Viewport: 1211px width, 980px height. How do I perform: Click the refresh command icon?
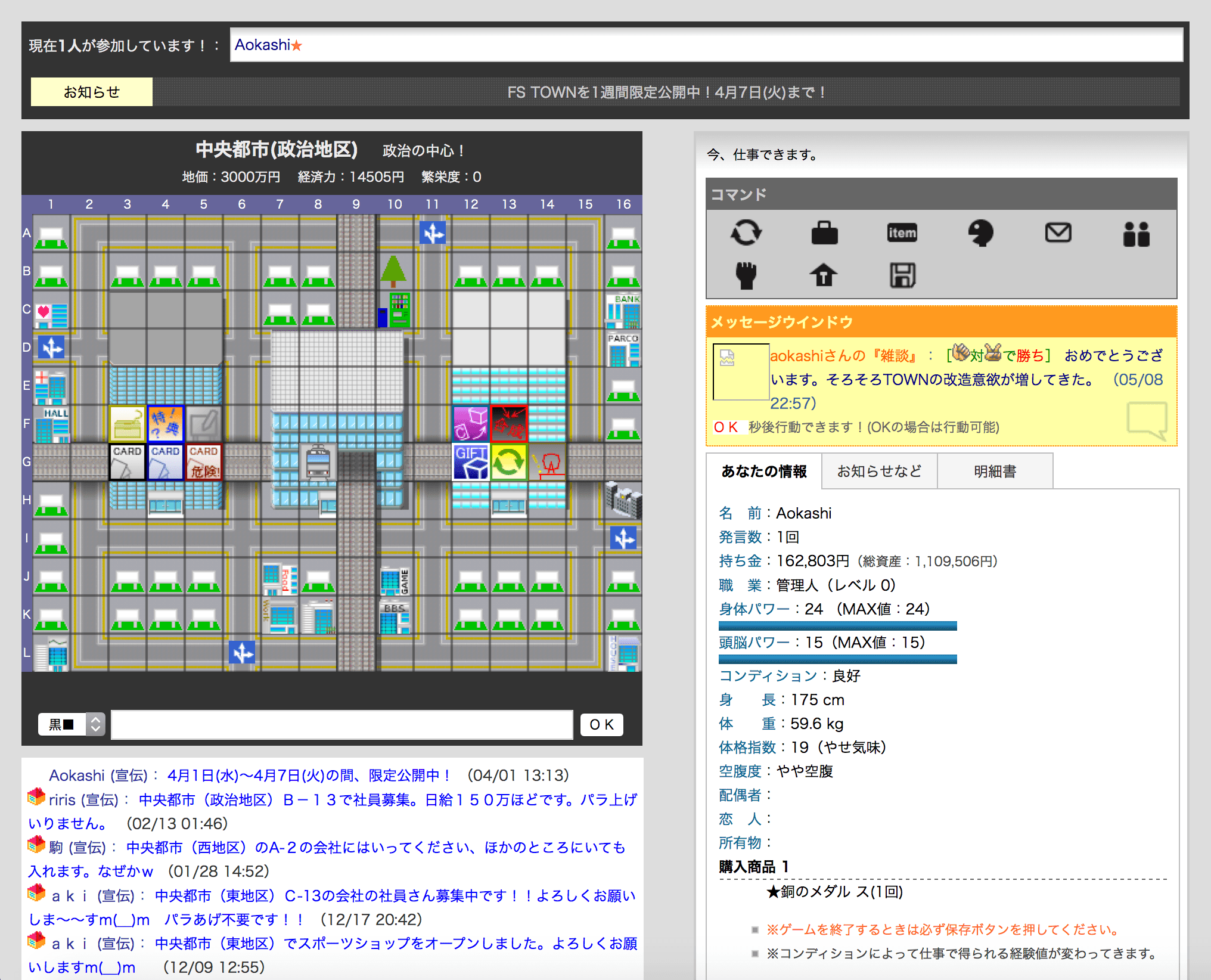coord(746,232)
